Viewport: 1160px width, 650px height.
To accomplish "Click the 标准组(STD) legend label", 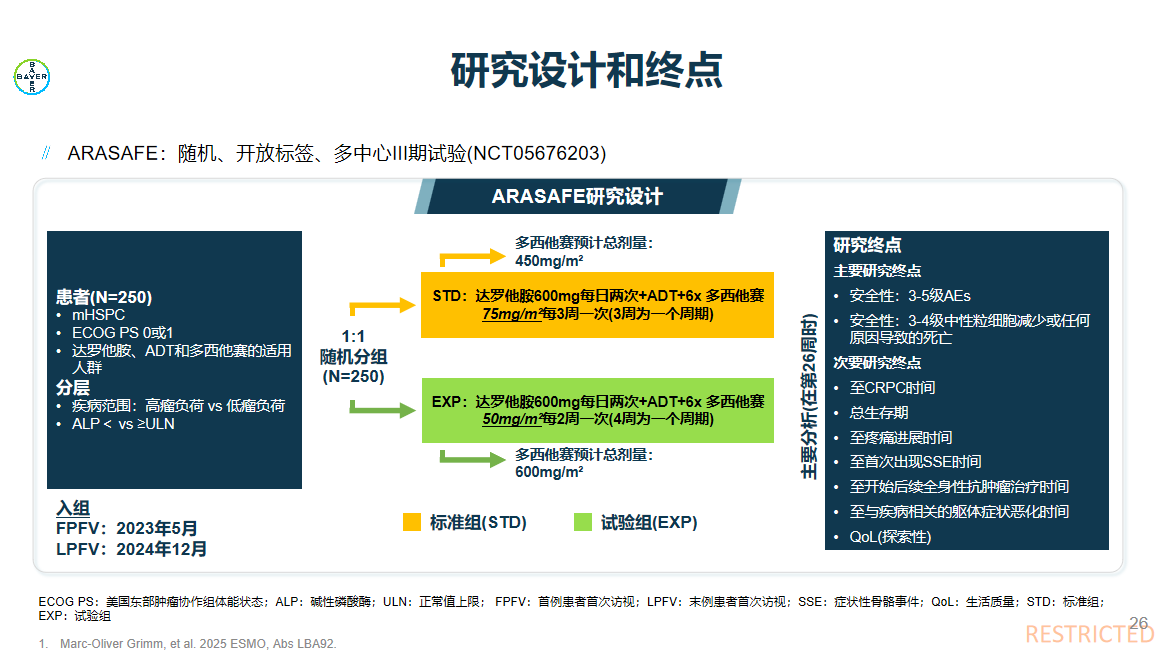I will [x=478, y=523].
